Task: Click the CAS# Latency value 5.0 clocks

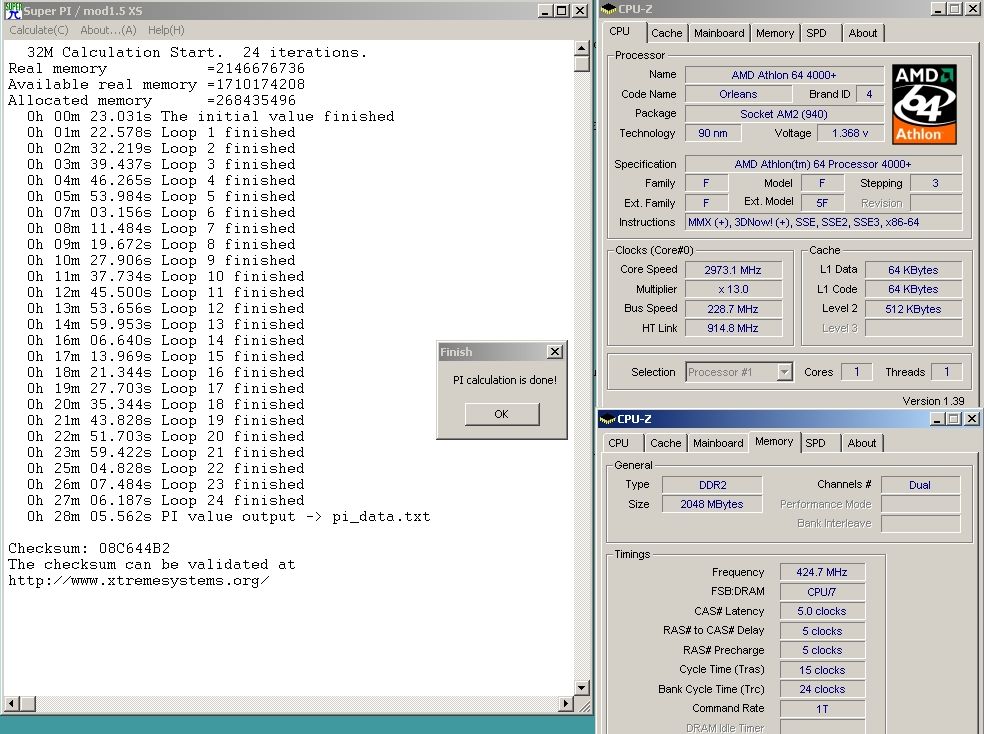Action: pyautogui.click(x=822, y=611)
